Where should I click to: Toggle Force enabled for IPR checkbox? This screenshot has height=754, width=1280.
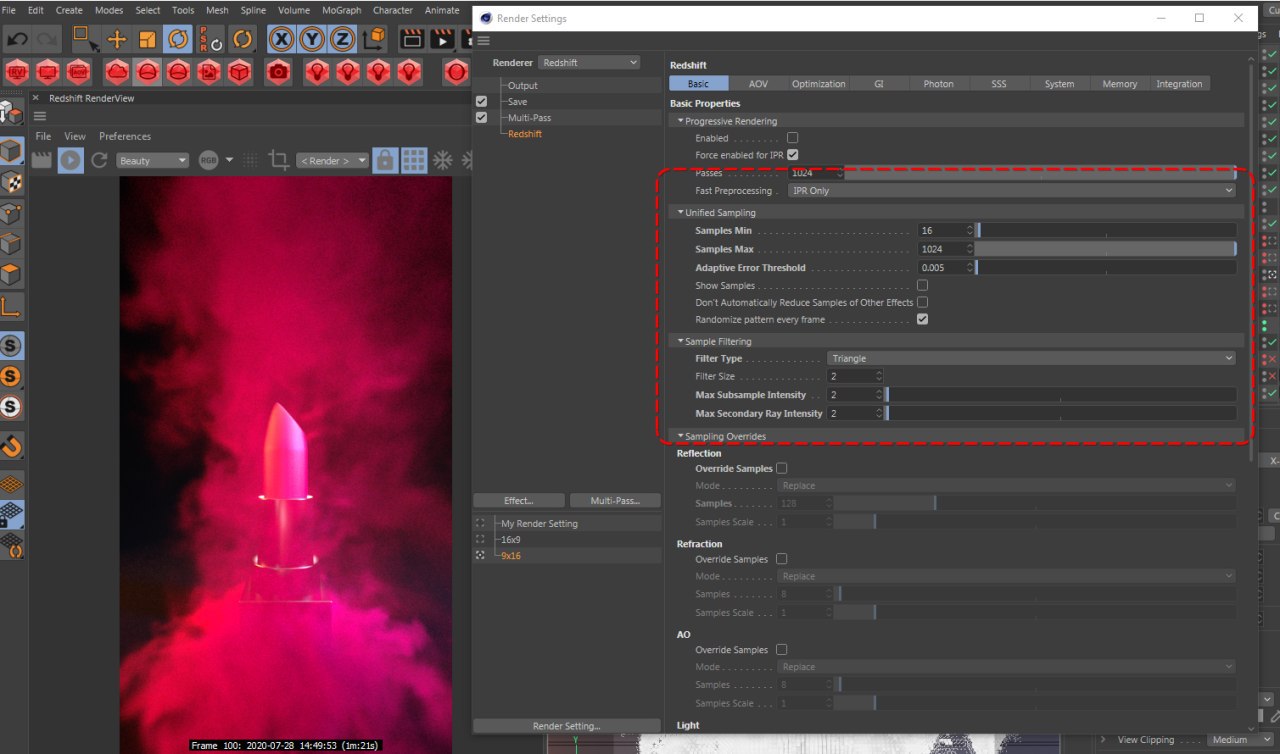(793, 155)
